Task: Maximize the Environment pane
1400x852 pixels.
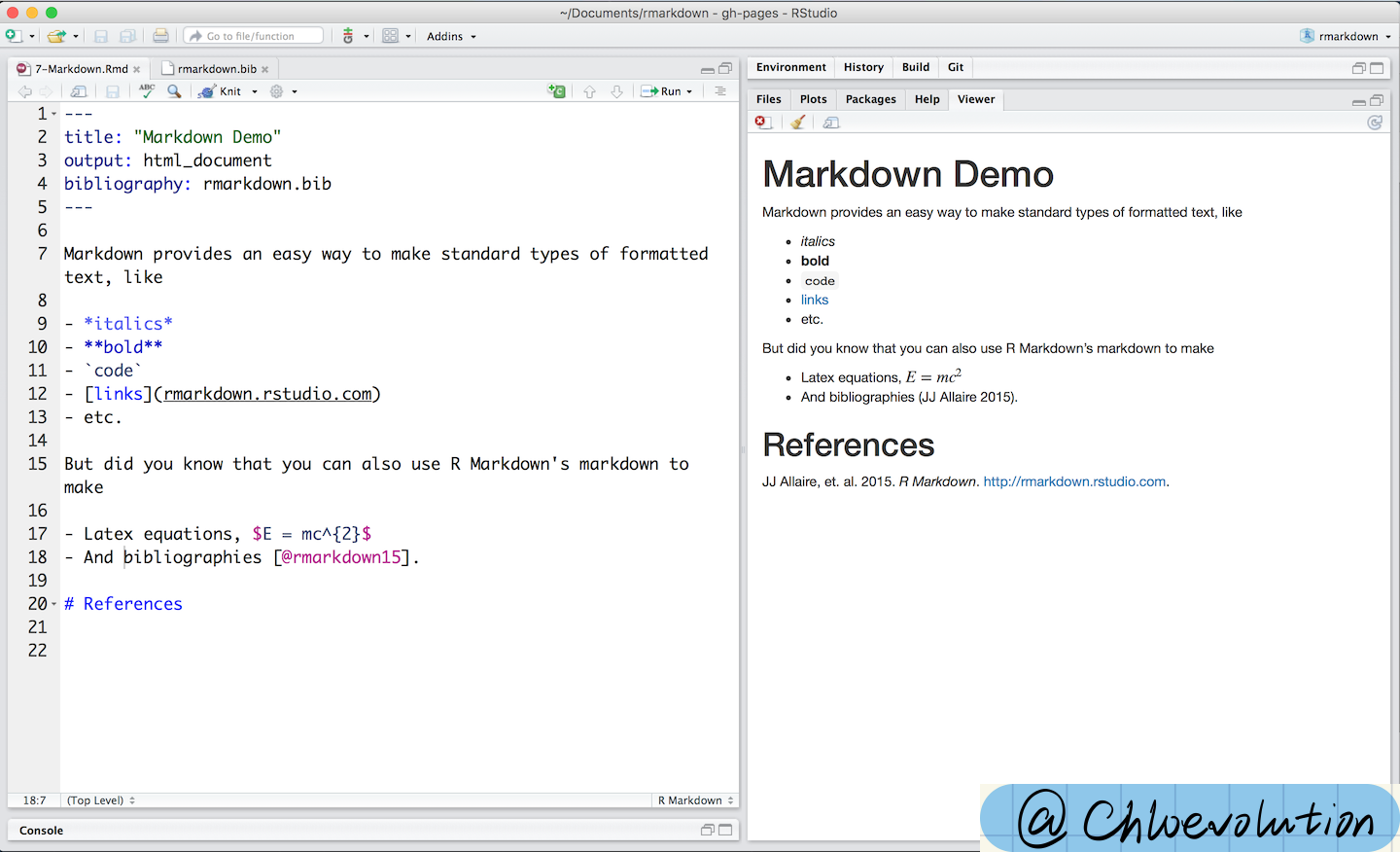Action: click(x=1377, y=68)
